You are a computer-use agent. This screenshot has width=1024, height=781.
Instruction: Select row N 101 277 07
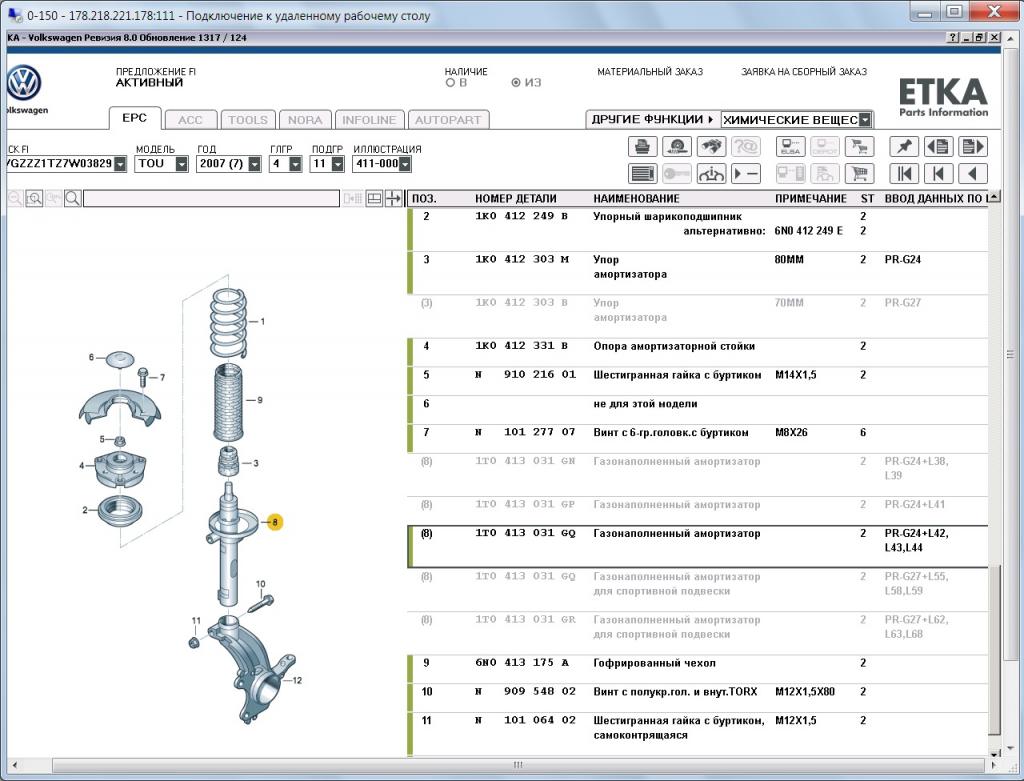click(697, 438)
